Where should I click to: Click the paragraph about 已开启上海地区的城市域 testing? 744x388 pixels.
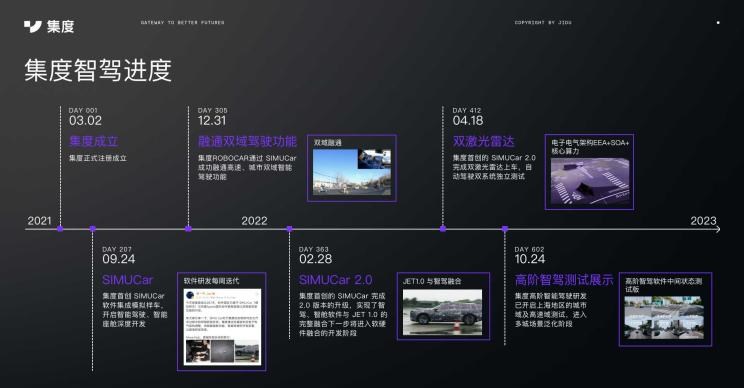point(551,310)
